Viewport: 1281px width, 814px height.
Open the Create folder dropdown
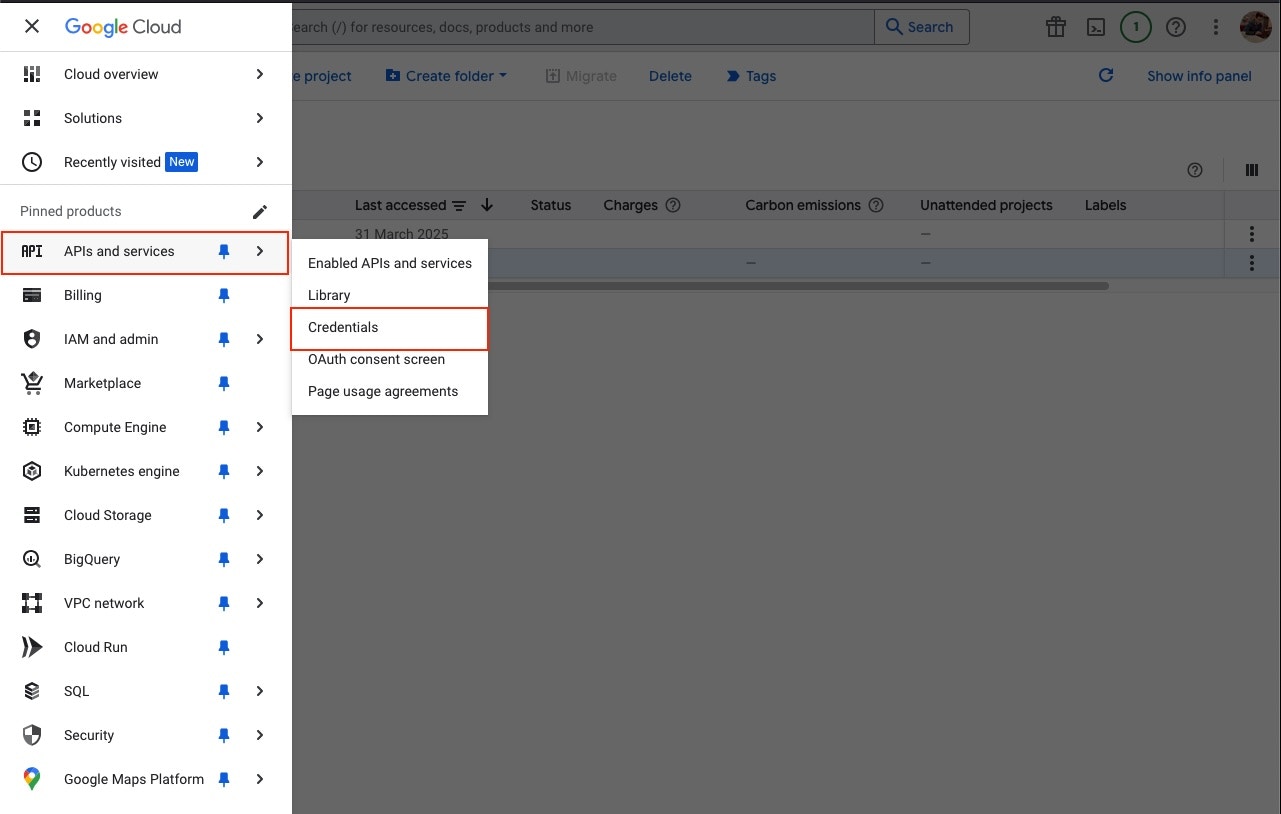tap(446, 76)
